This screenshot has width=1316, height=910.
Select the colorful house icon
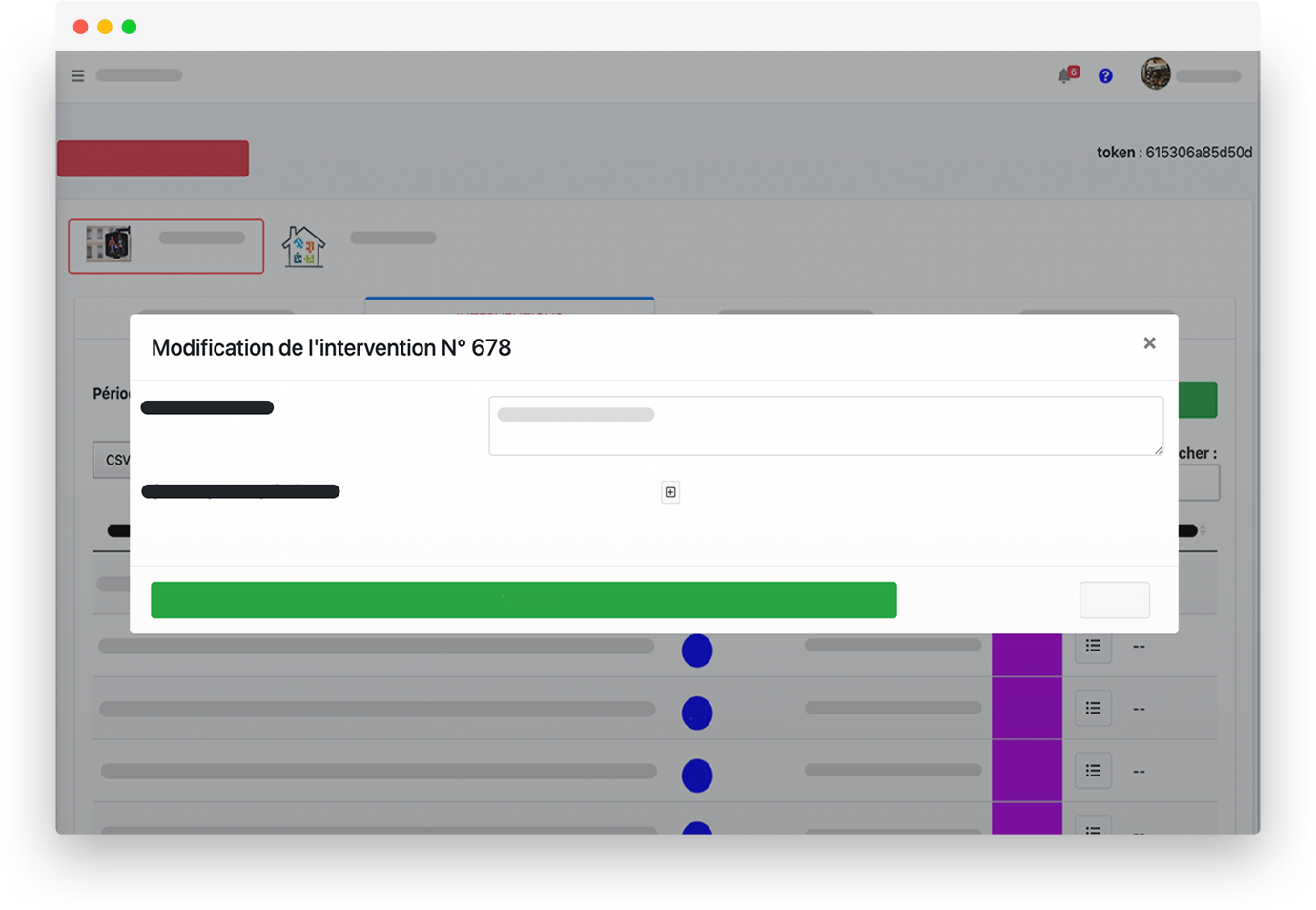point(303,246)
